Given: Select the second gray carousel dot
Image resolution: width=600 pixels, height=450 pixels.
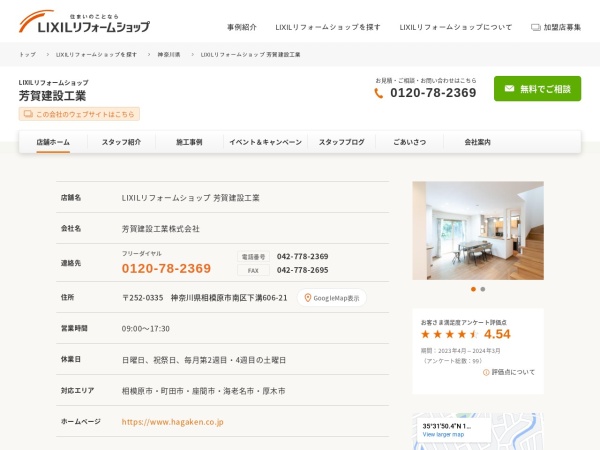Looking at the screenshot, I should (483, 289).
